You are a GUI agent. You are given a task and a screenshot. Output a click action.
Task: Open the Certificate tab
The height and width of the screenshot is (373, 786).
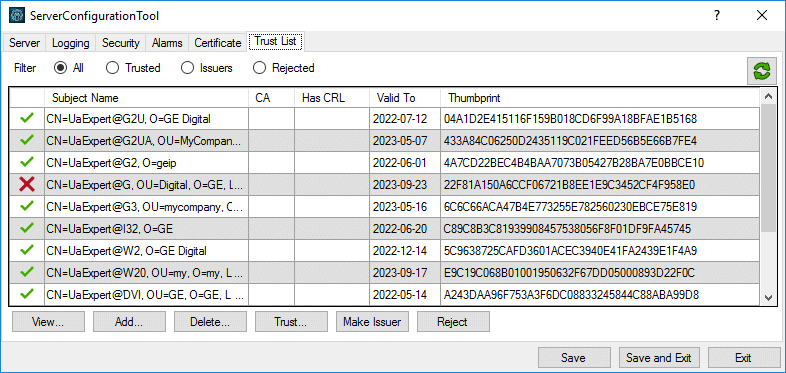tap(218, 43)
